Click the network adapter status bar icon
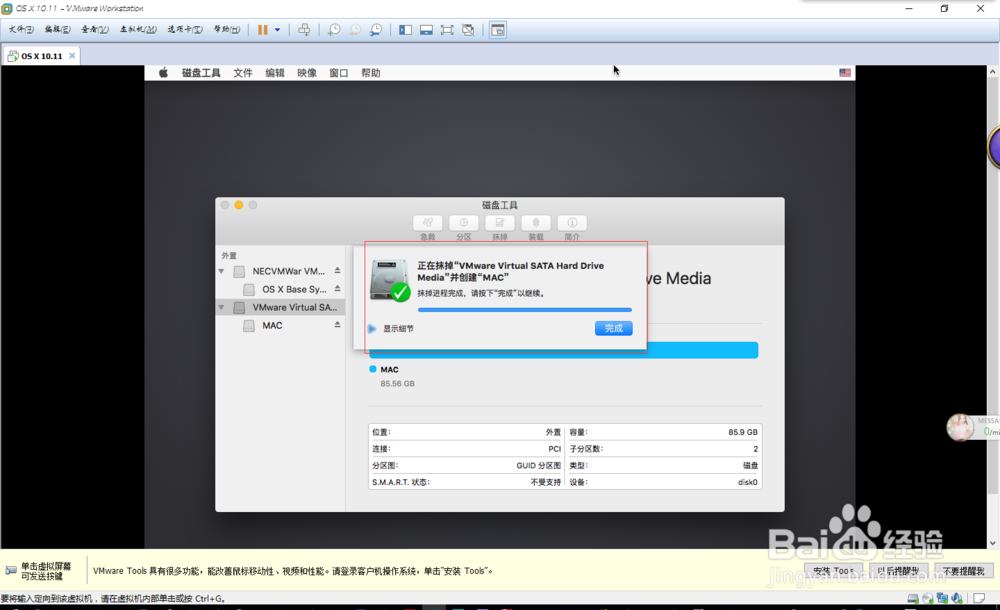 coord(942,599)
